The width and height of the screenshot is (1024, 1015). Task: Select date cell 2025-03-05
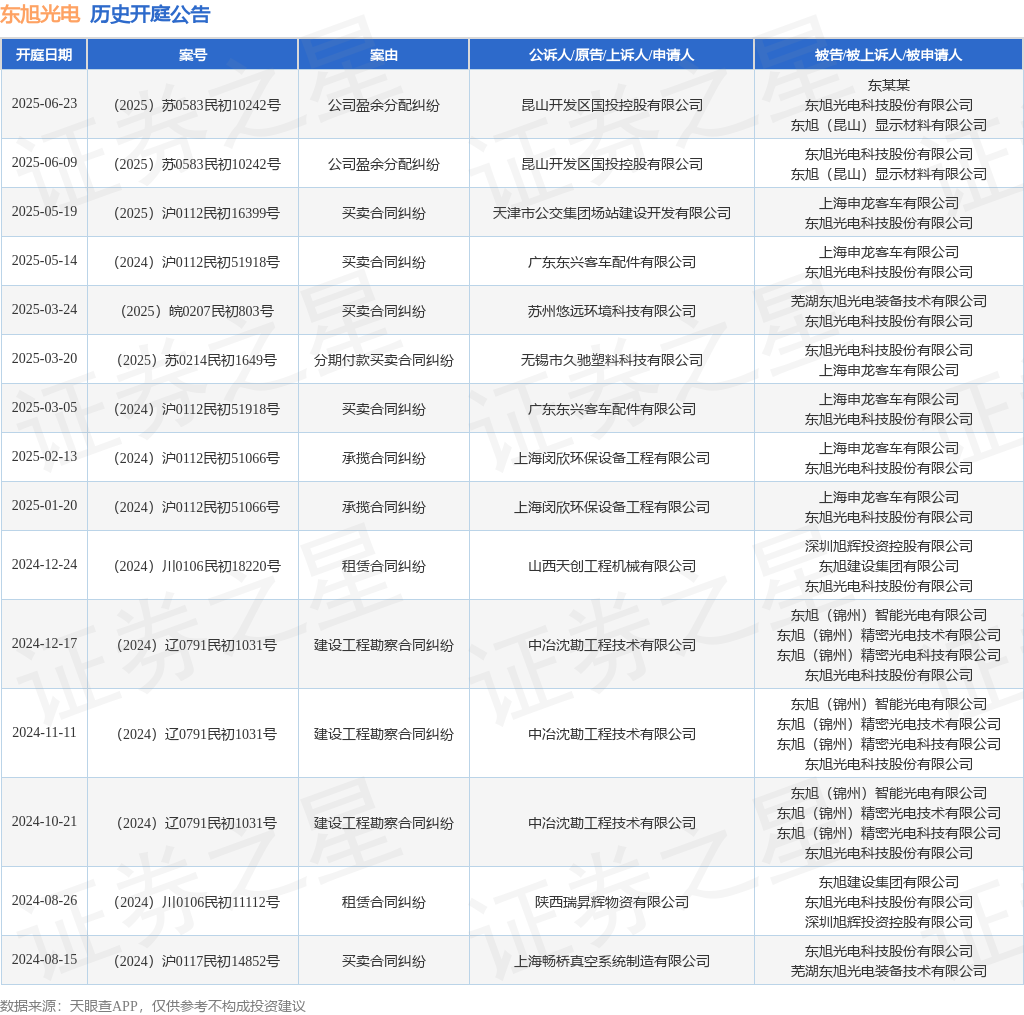point(44,408)
